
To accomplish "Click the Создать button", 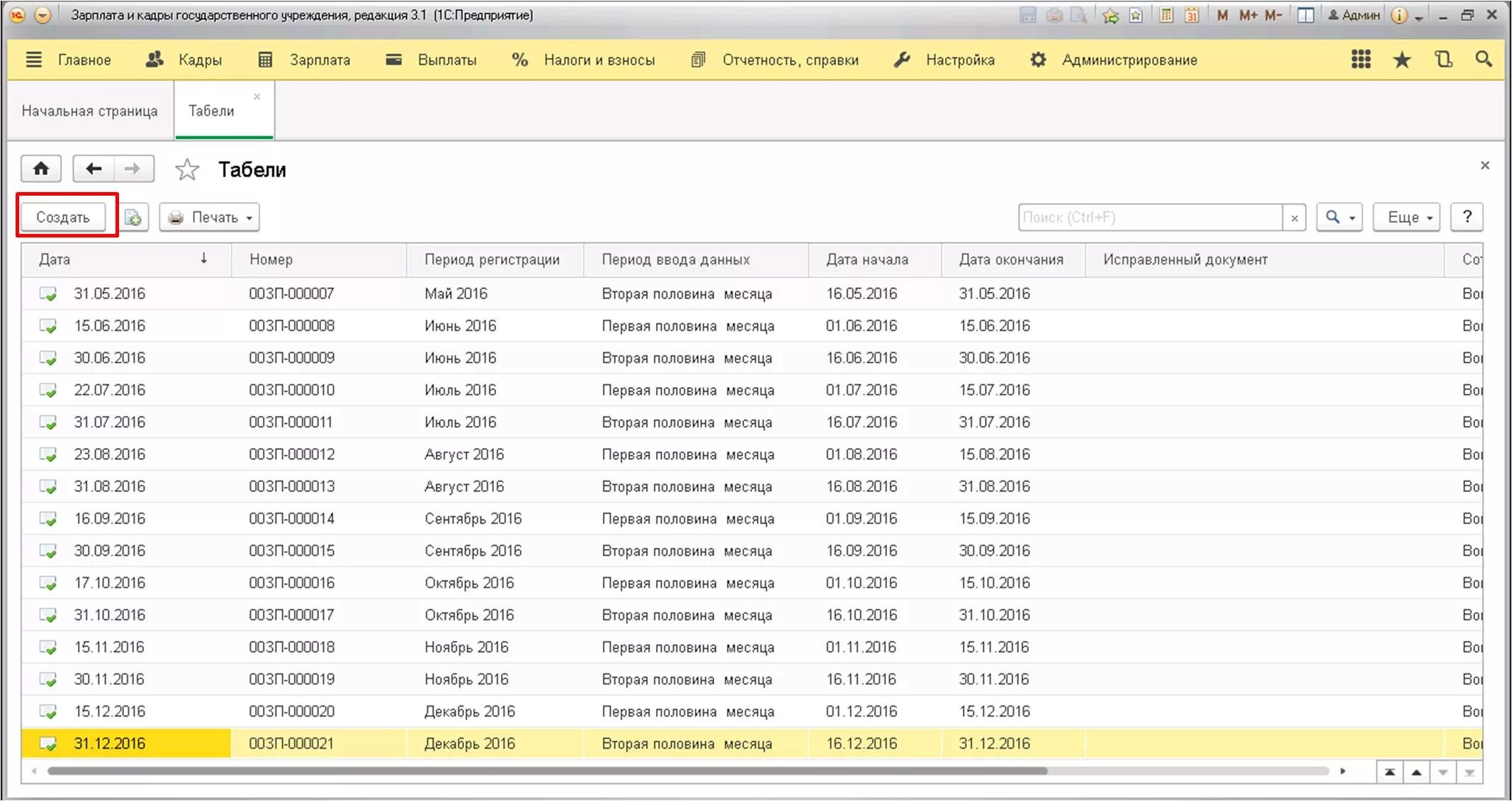I will [62, 217].
